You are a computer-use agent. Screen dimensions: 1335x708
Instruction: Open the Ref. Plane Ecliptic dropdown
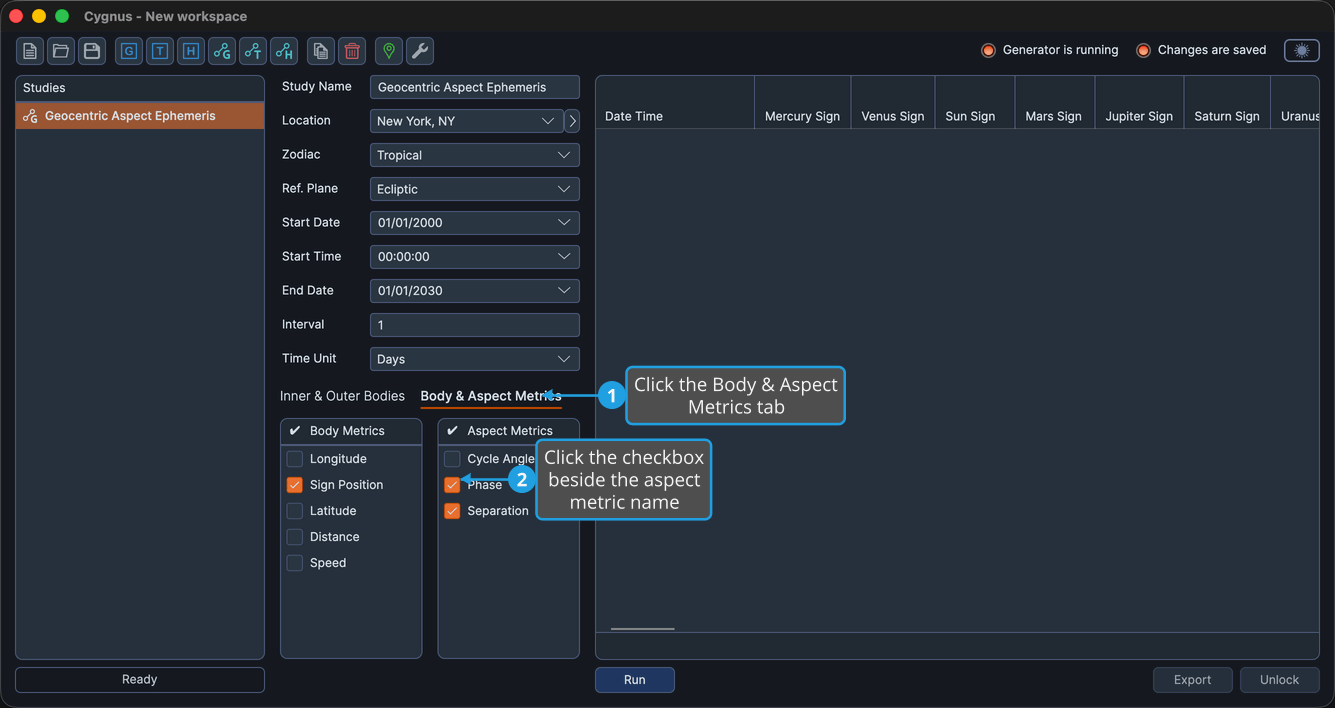point(475,189)
